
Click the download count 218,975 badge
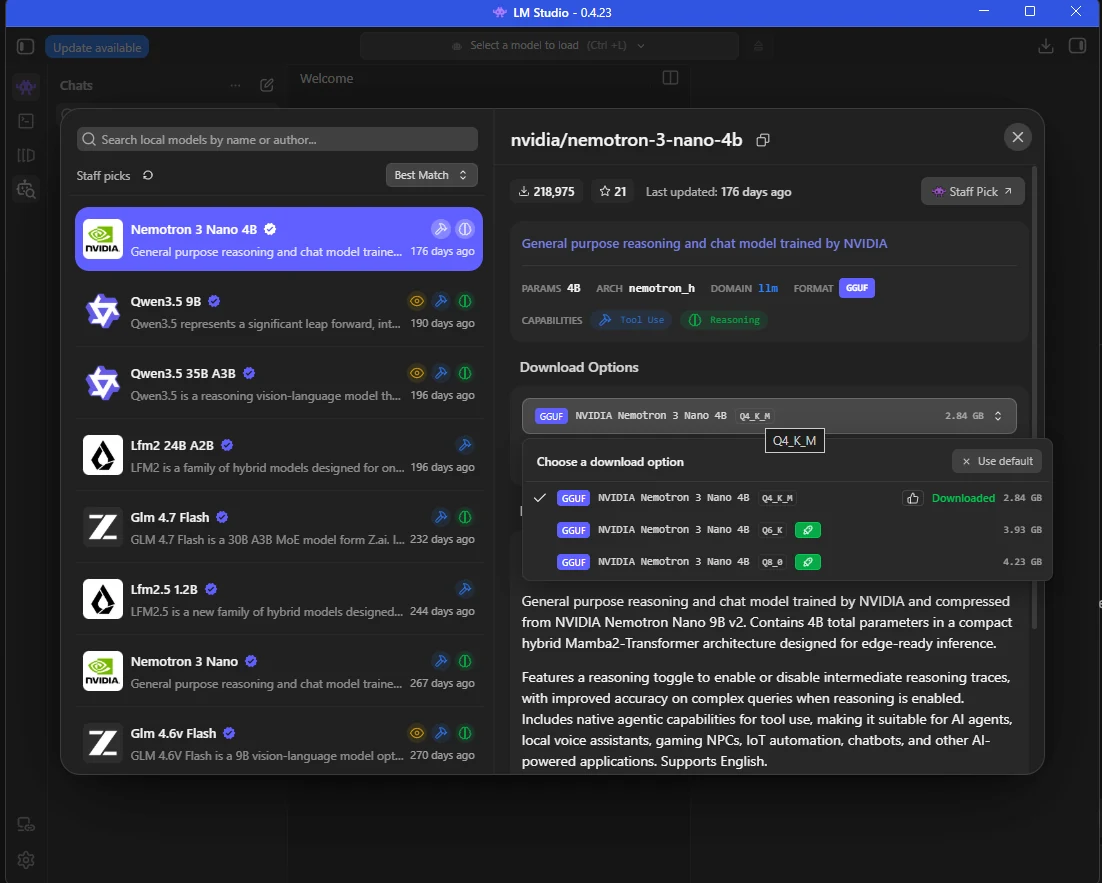[x=547, y=191]
